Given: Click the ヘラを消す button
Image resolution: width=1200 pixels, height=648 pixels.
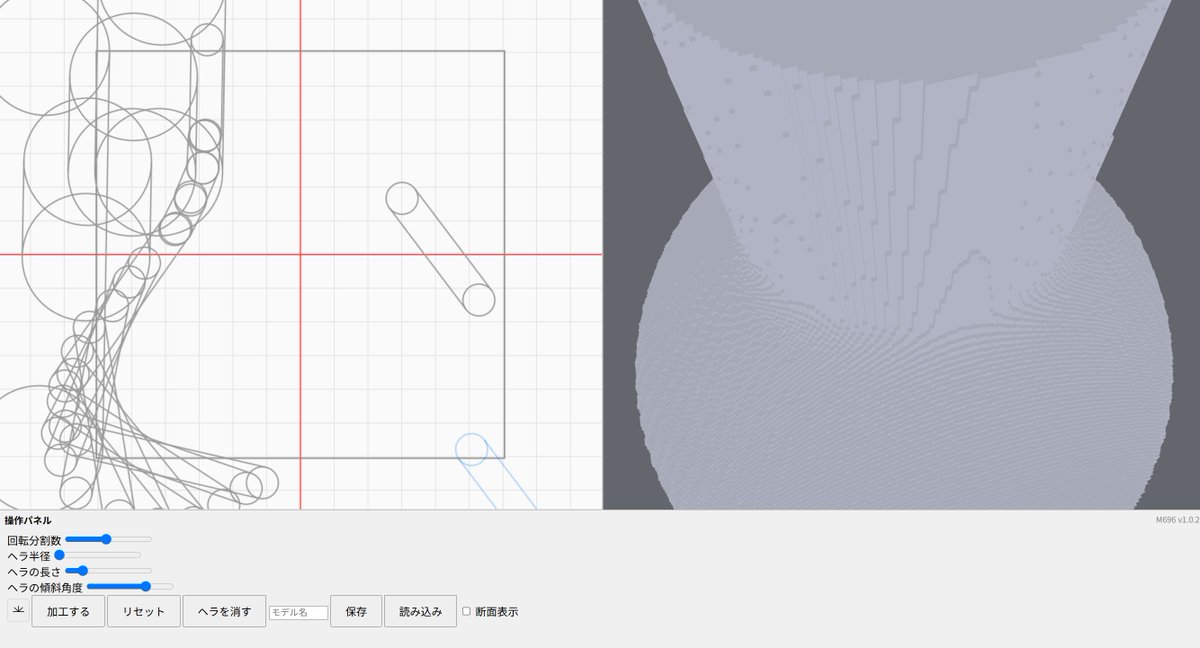Looking at the screenshot, I should [224, 611].
